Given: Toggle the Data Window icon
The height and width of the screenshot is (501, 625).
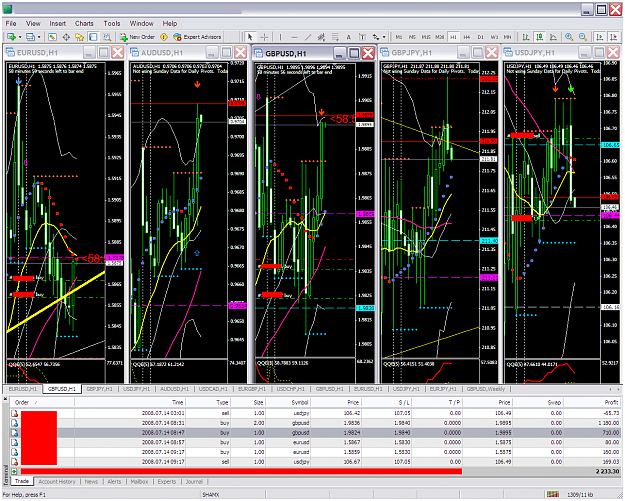Looking at the screenshot, I should tap(66, 37).
